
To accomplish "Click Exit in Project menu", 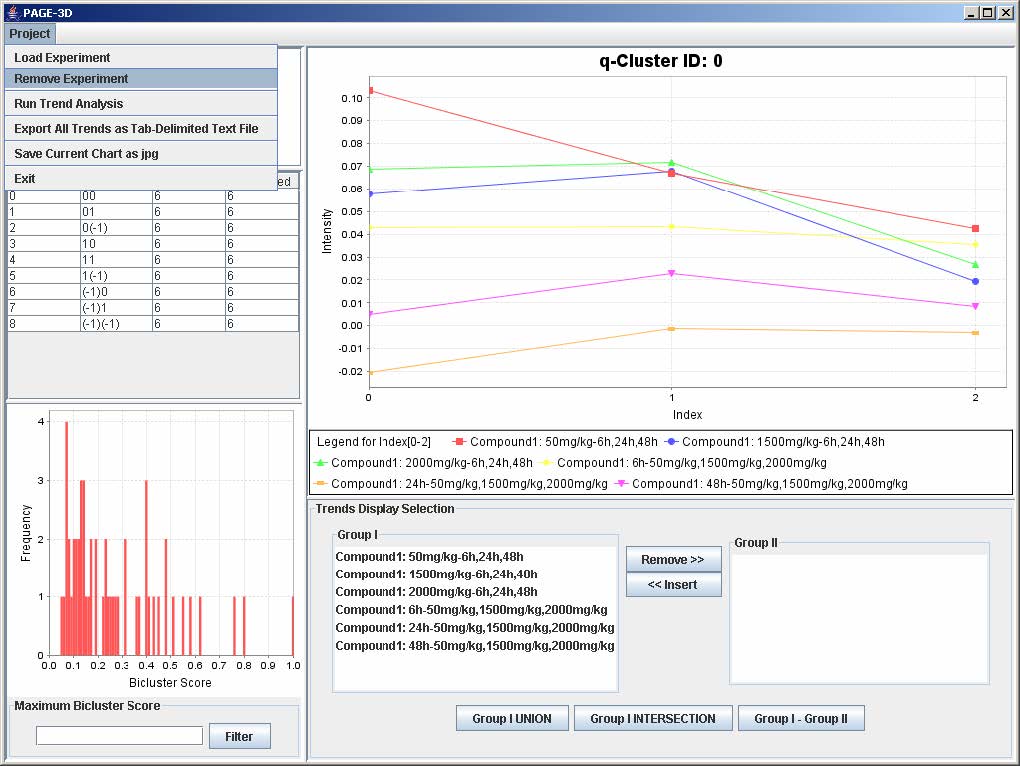I will pyautogui.click(x=25, y=179).
